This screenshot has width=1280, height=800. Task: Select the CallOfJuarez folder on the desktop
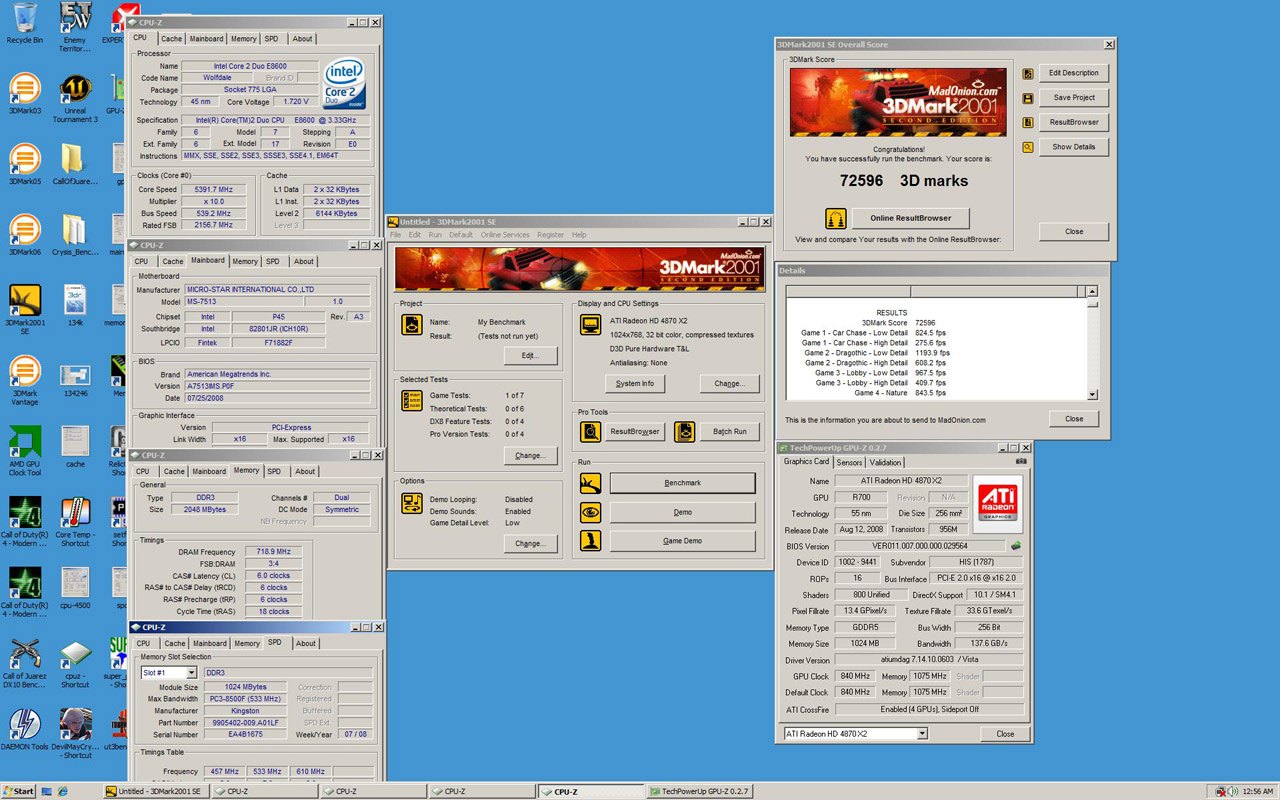click(x=75, y=163)
